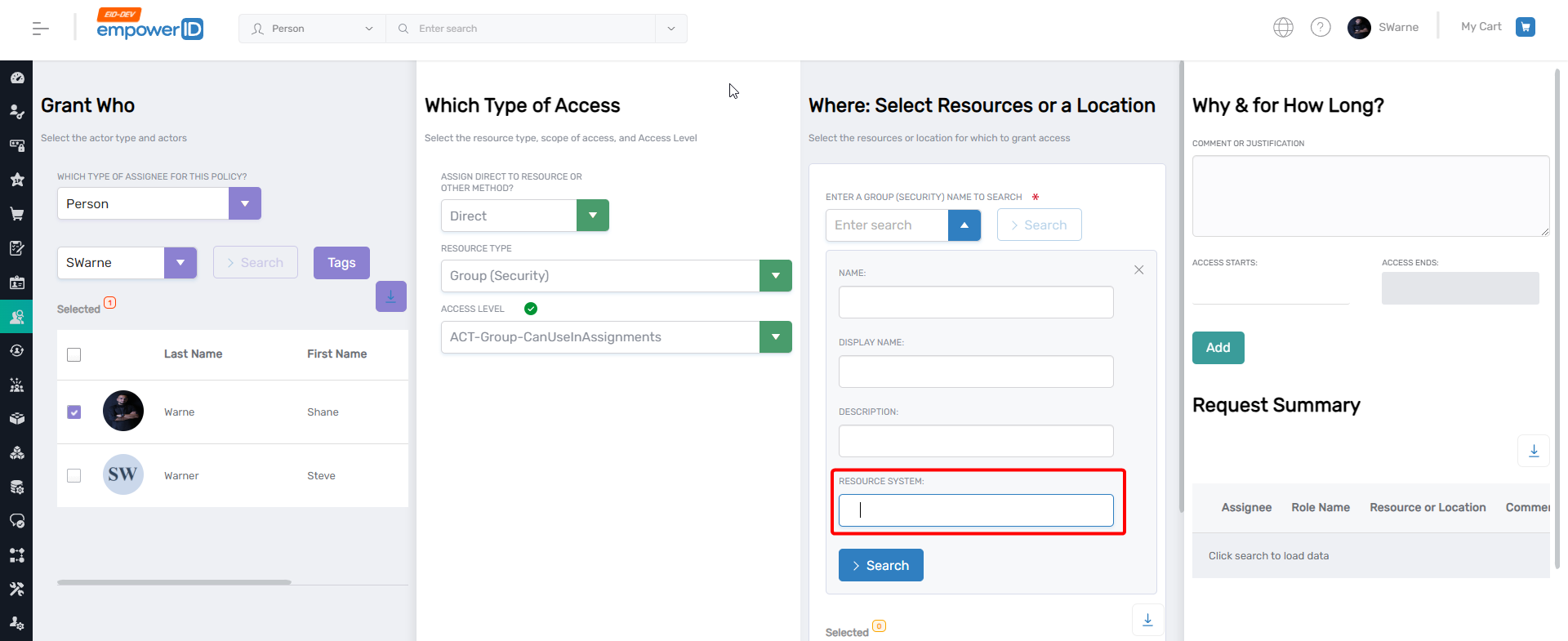Click the group security name search field
Image resolution: width=1568 pixels, height=641 pixels.
point(887,225)
